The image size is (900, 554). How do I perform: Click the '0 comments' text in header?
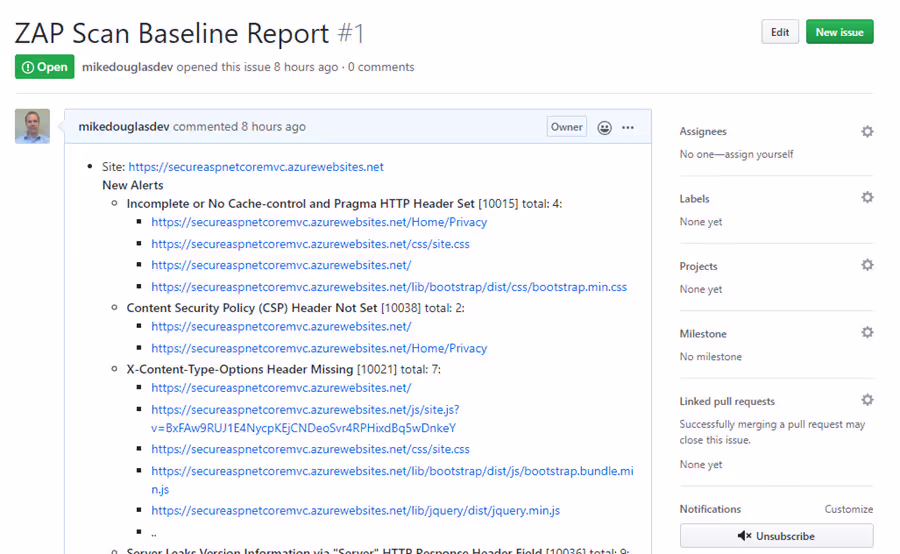[381, 67]
